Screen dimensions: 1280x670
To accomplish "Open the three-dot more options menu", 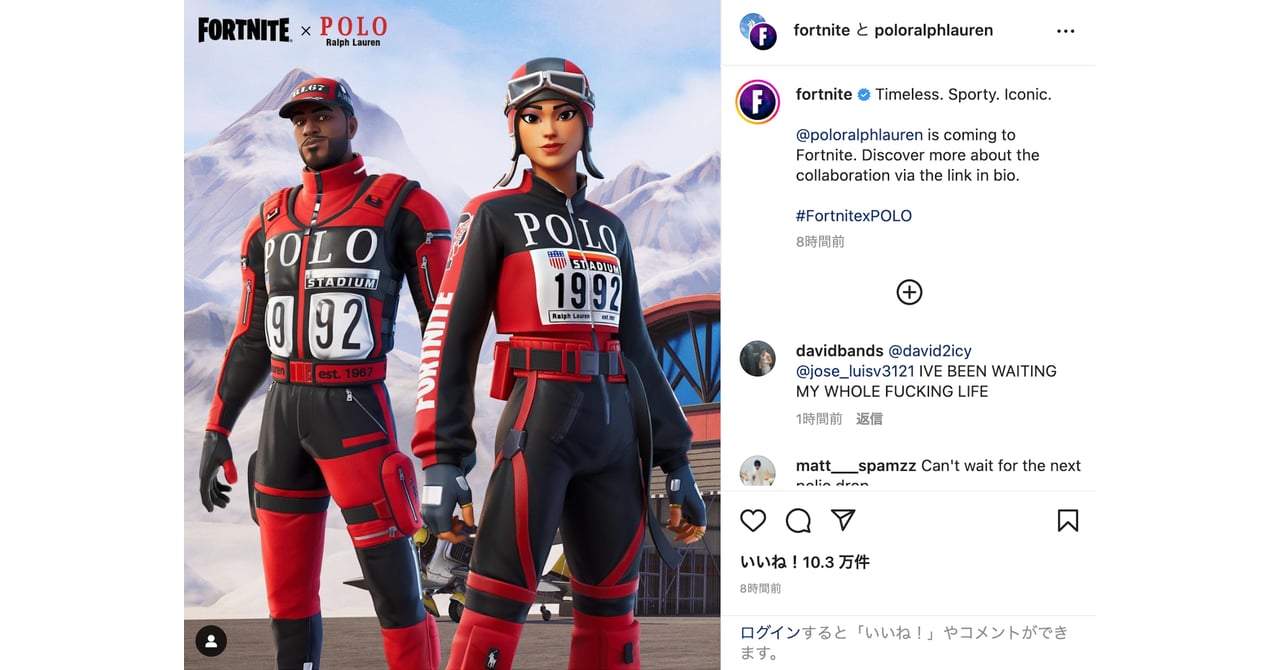I will (1065, 31).
